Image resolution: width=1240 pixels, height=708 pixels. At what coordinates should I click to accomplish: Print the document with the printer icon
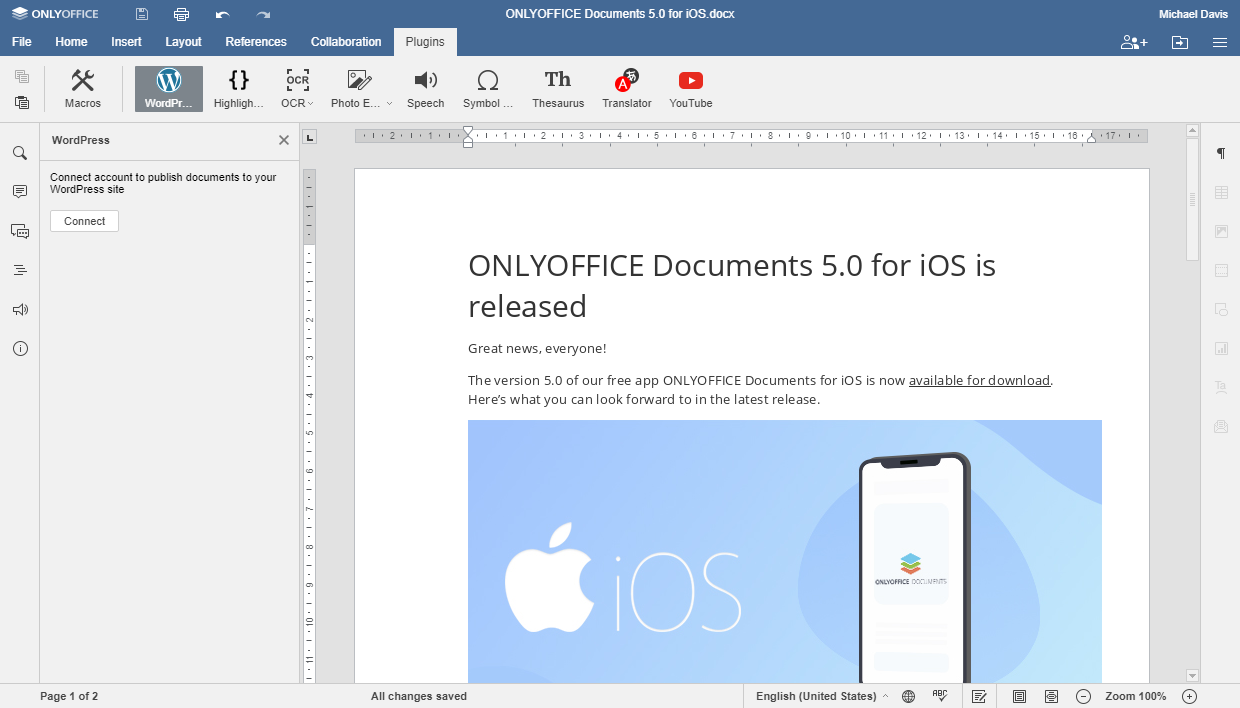(181, 14)
